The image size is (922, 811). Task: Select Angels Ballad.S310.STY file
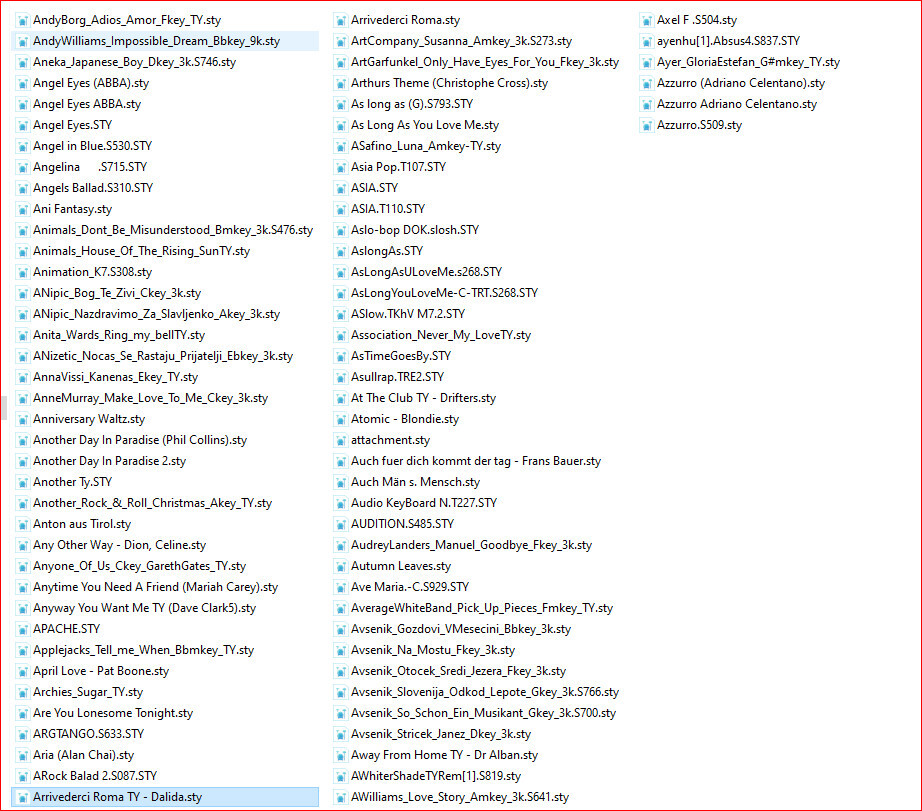[x=93, y=188]
